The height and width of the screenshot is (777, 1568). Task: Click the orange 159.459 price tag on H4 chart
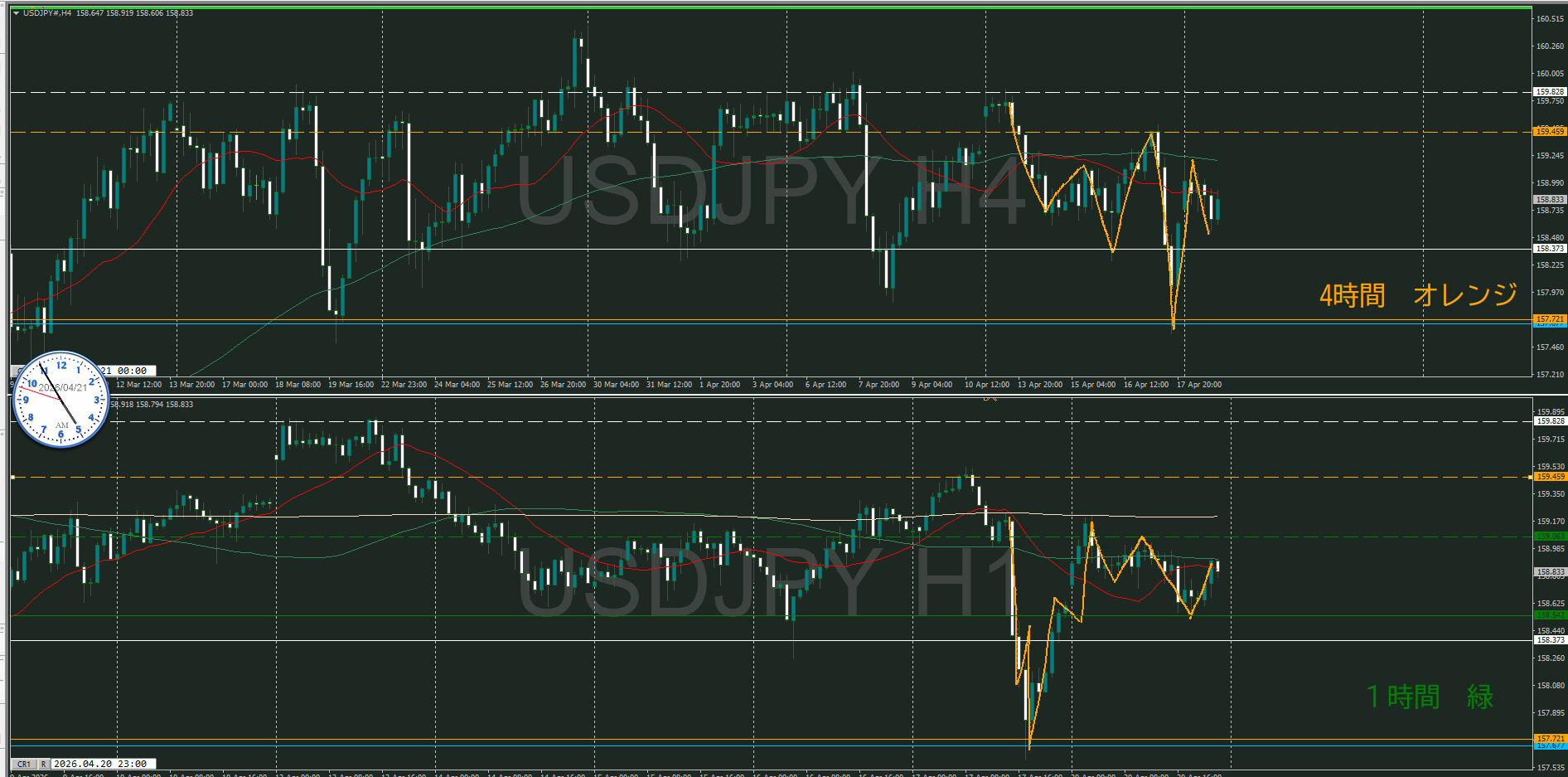(1549, 131)
